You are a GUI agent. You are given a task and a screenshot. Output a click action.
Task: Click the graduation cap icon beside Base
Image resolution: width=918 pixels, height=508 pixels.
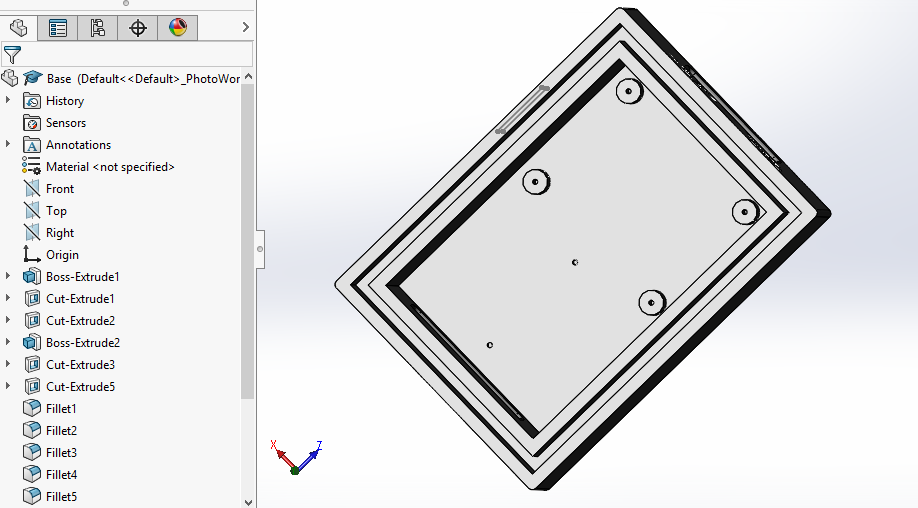tap(33, 78)
